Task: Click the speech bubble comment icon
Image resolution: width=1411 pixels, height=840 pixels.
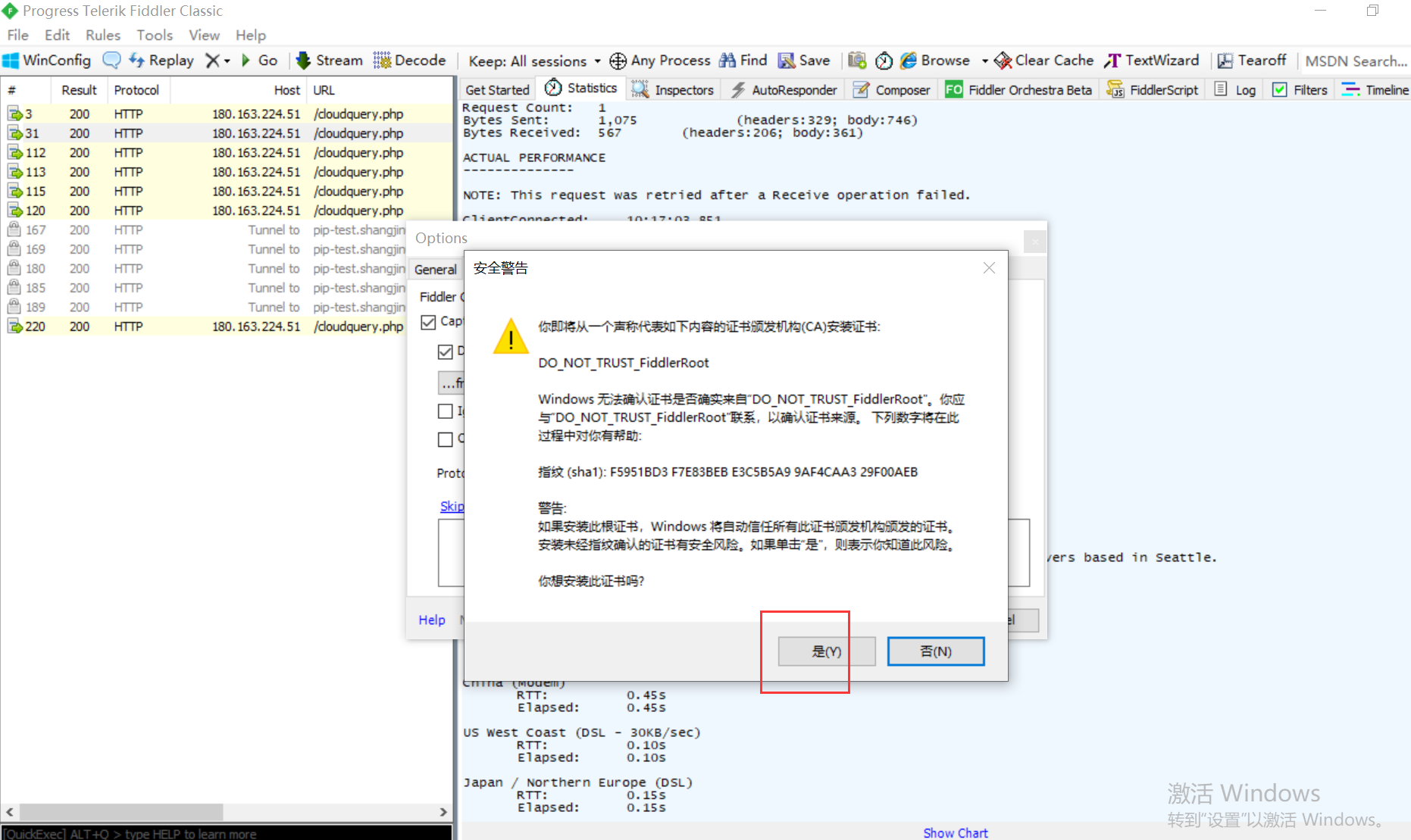Action: pos(111,61)
